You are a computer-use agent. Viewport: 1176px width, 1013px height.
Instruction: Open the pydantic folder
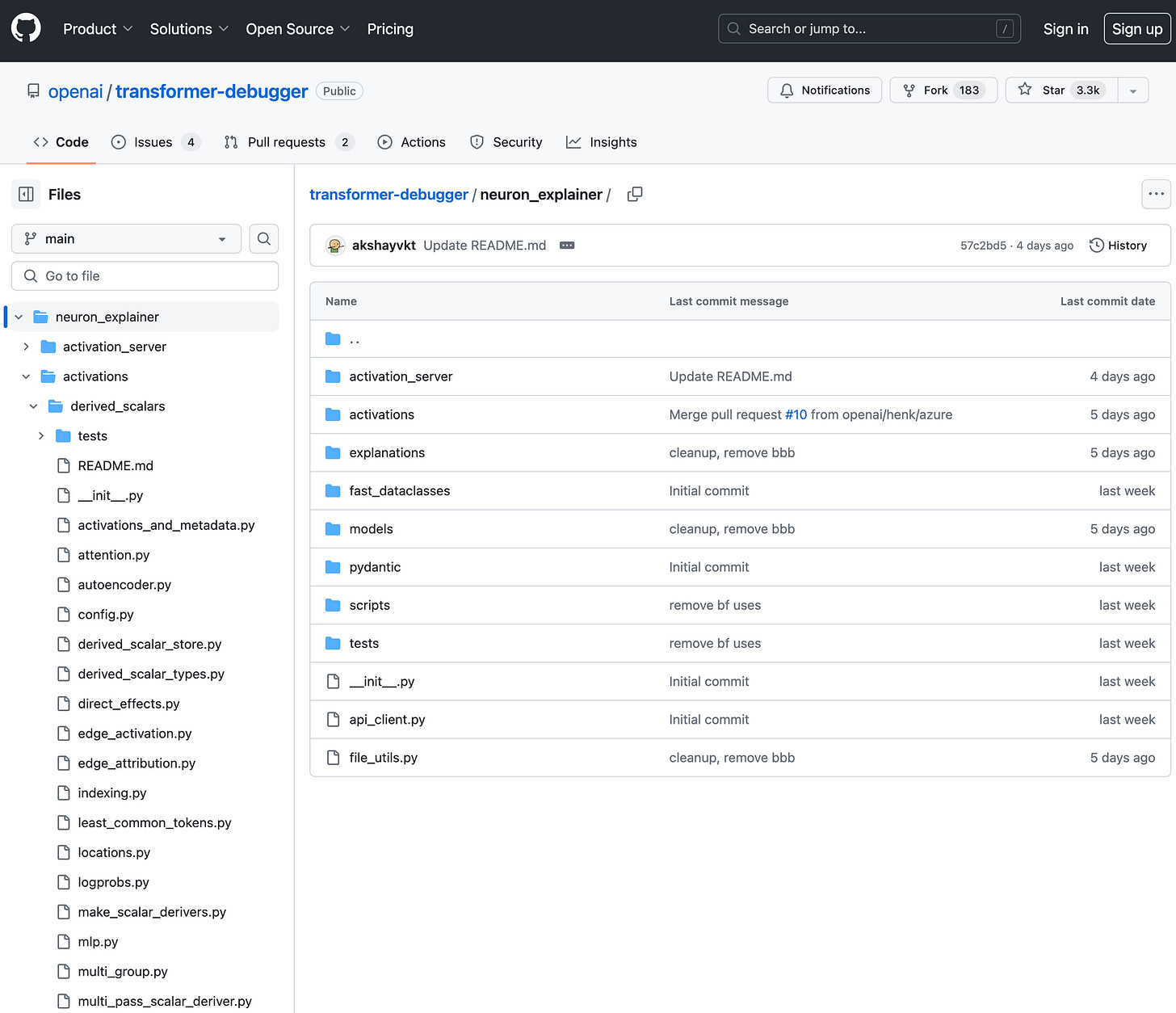(375, 567)
